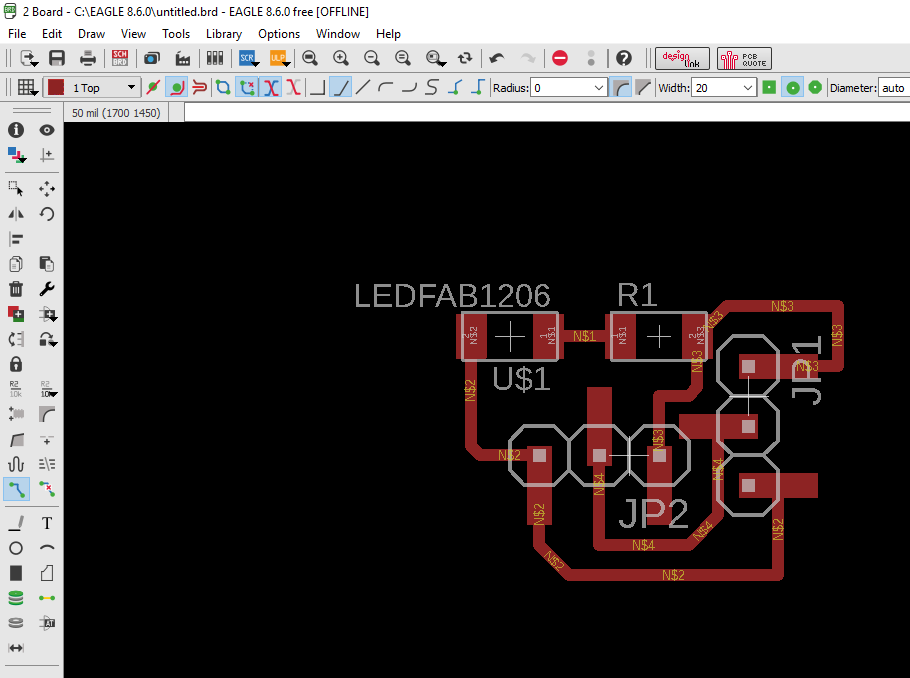Toggle Walkaround obstacles routing mode

[x=176, y=88]
